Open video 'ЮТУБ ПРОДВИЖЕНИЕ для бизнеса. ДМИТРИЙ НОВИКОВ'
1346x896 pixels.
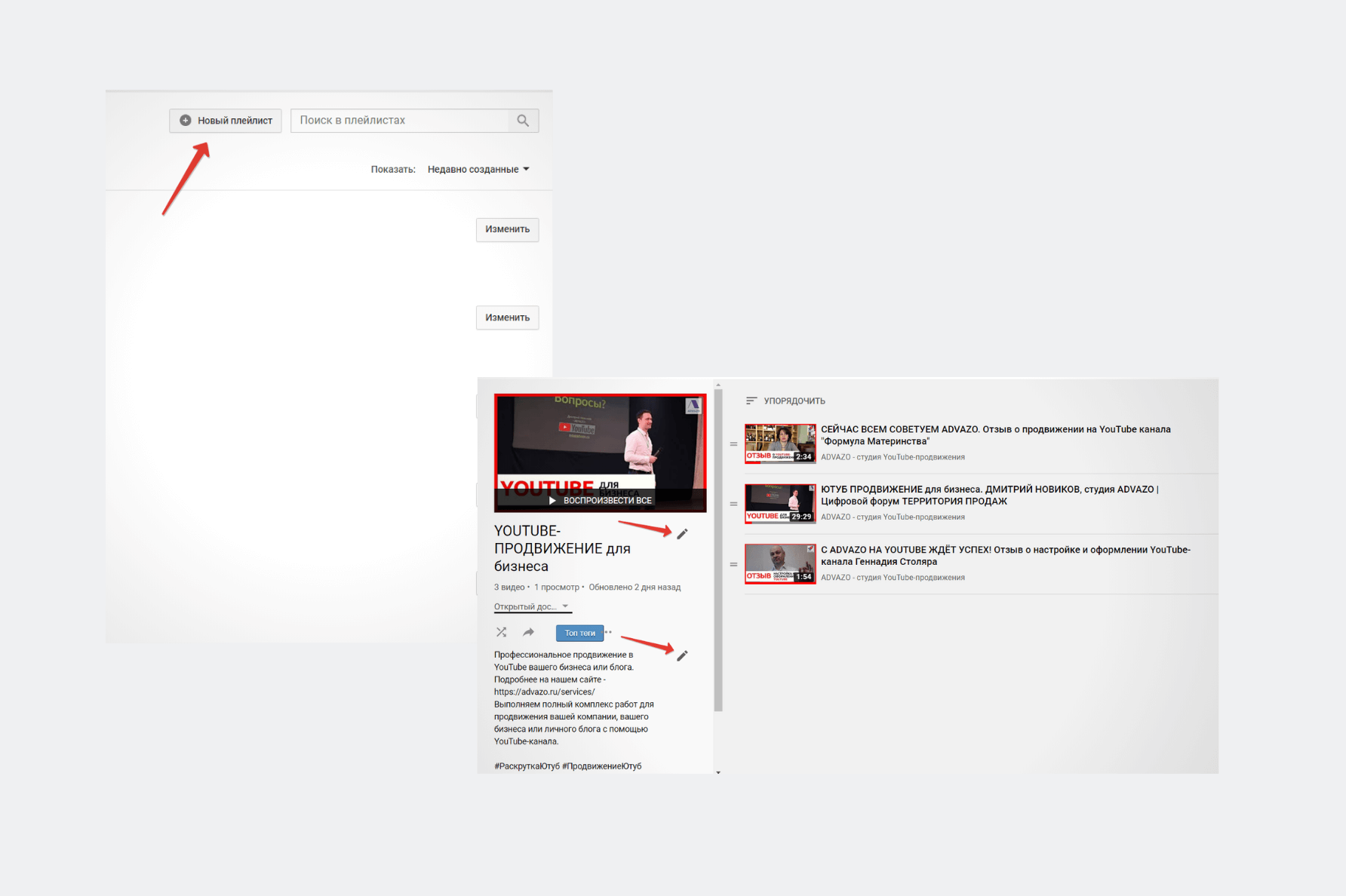pos(990,496)
